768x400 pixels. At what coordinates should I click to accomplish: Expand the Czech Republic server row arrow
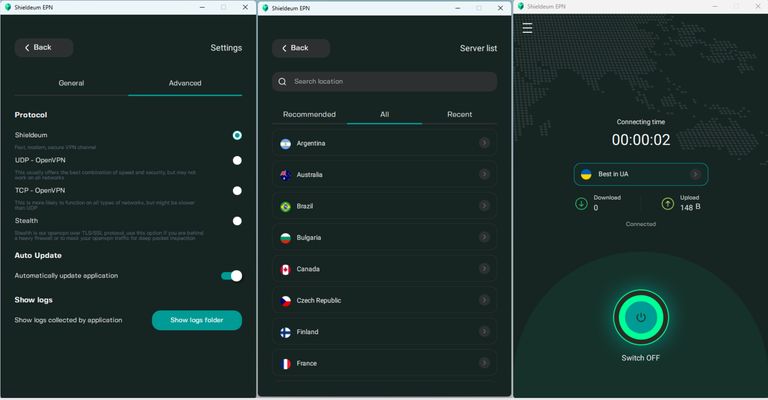(484, 300)
